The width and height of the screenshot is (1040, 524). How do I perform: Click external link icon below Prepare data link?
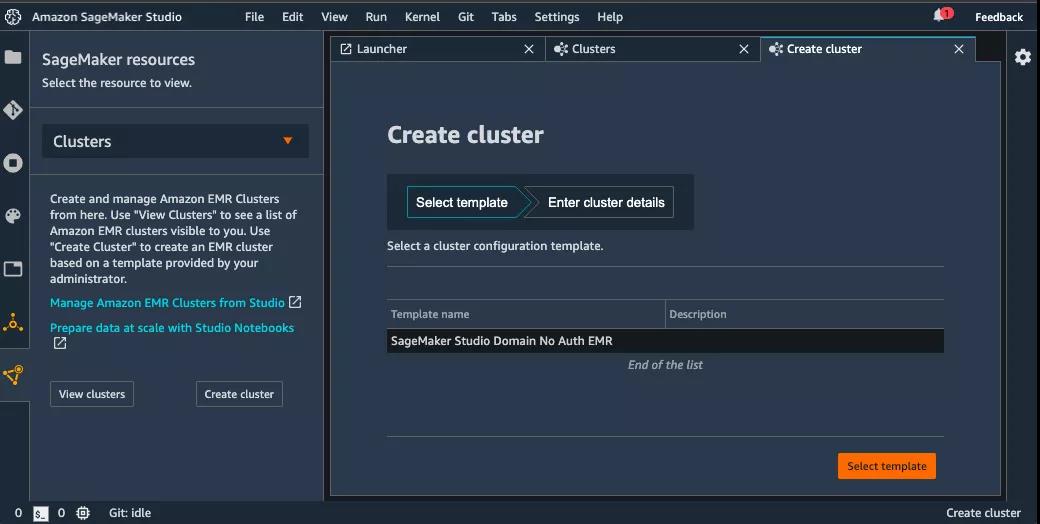tap(60, 343)
